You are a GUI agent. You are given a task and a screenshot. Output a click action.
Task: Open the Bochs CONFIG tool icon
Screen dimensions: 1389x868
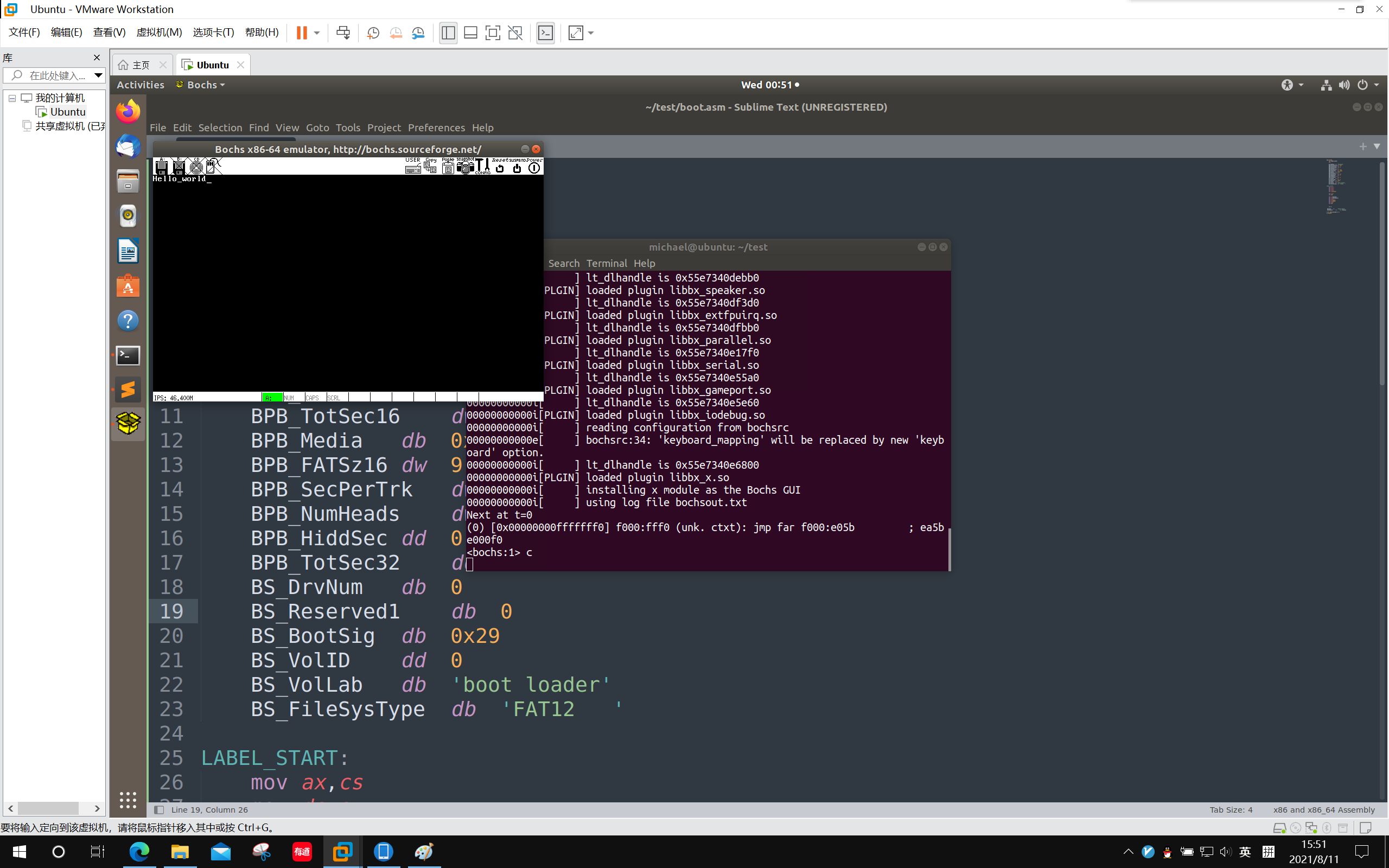483,167
